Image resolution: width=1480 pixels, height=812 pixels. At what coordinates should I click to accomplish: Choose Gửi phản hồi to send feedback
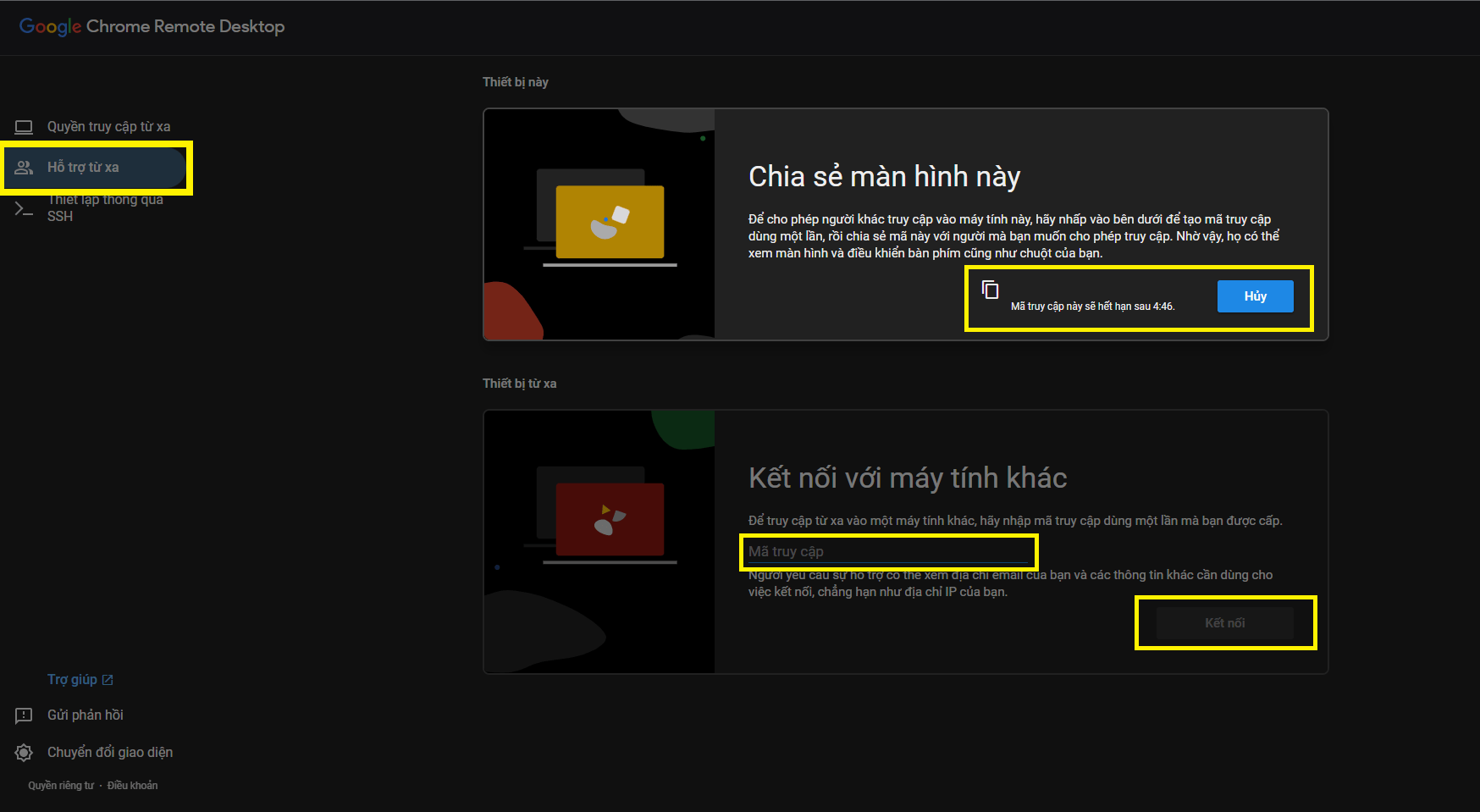click(86, 715)
